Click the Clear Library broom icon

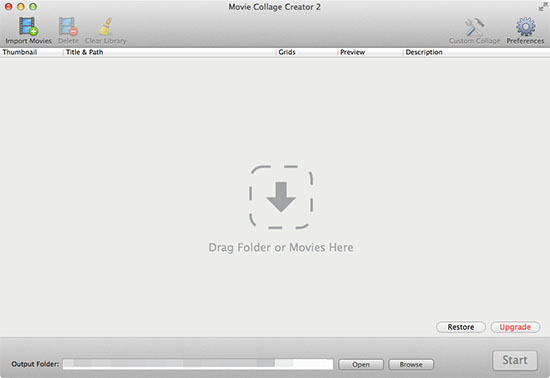click(105, 27)
